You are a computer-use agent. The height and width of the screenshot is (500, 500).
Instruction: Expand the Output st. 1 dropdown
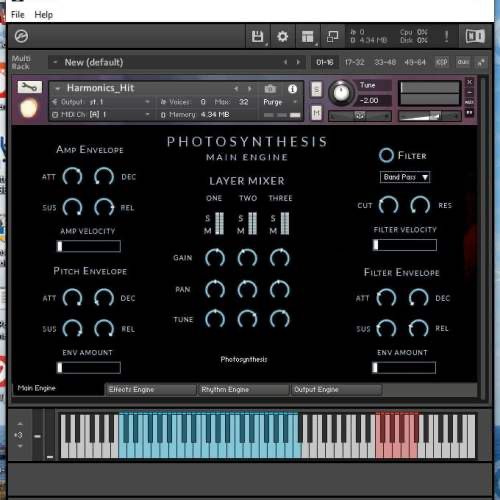point(147,102)
